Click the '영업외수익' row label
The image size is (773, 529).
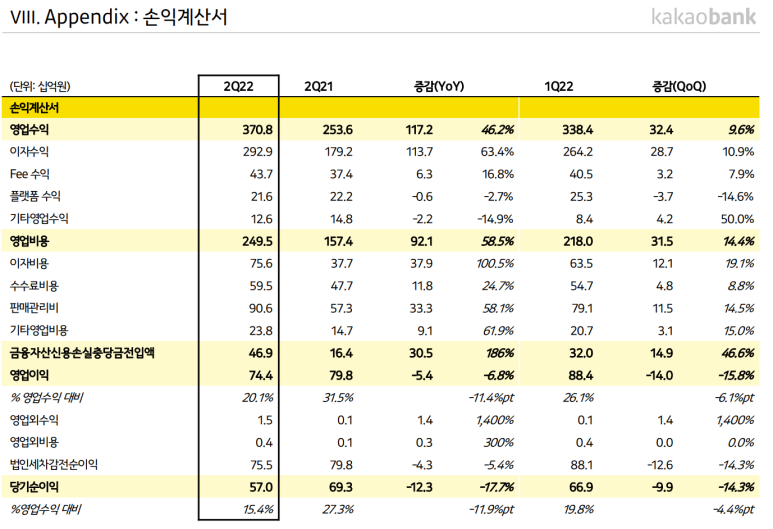(x=34, y=420)
